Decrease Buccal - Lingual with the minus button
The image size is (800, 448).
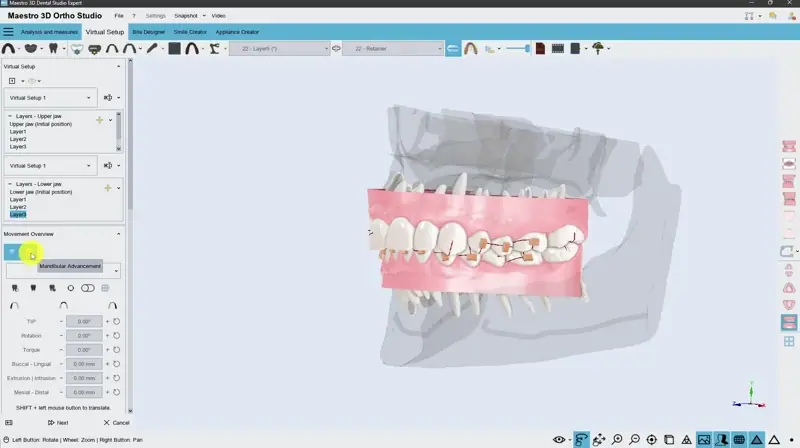[61, 364]
